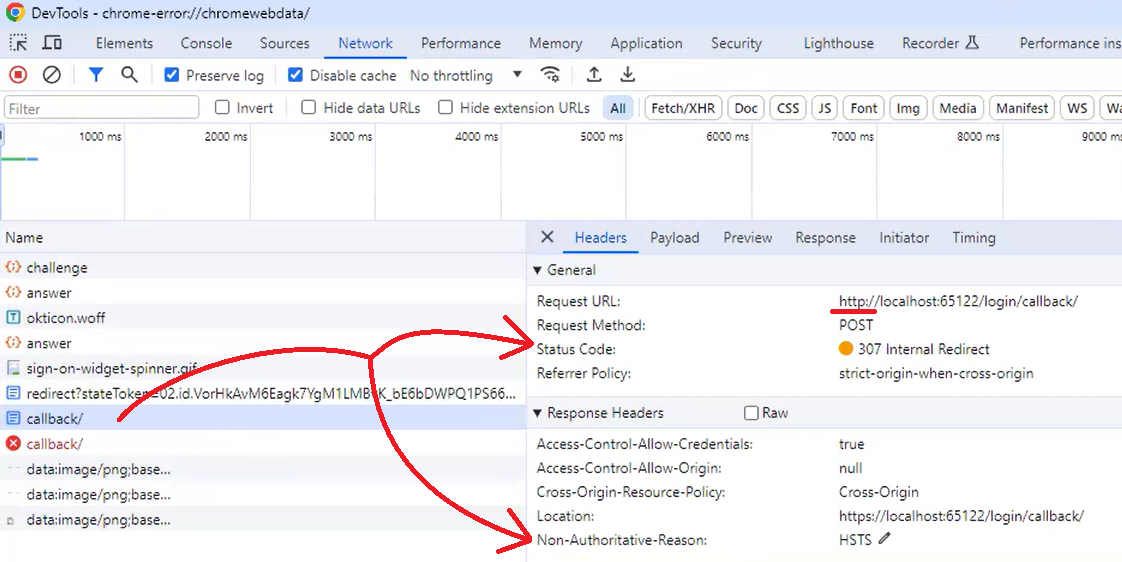Click the inspect element picker icon
Viewport: 1122px width, 562px height.
(x=19, y=43)
